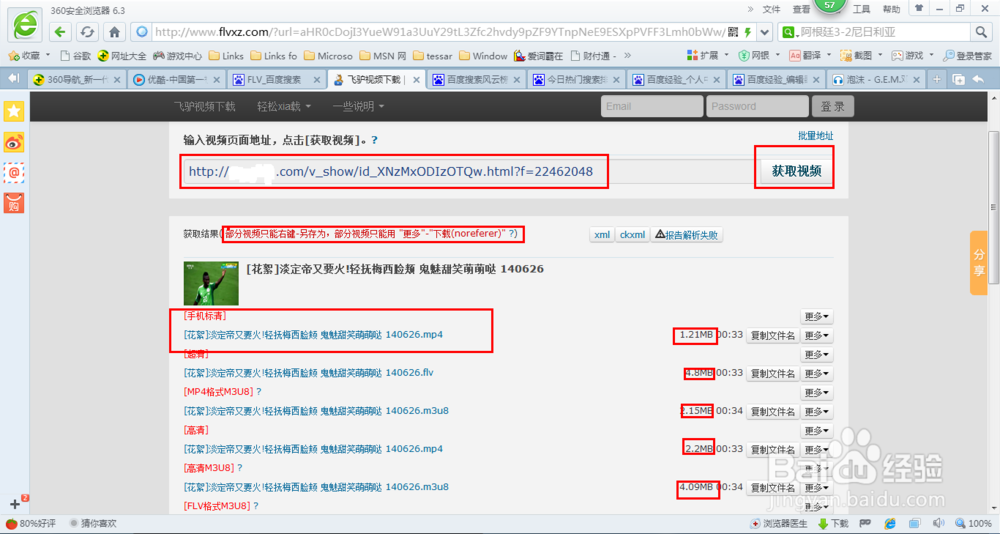Image resolution: width=1000 pixels, height=534 pixels.
Task: Expand the 一些说明 nav dropdown
Action: pos(358,107)
